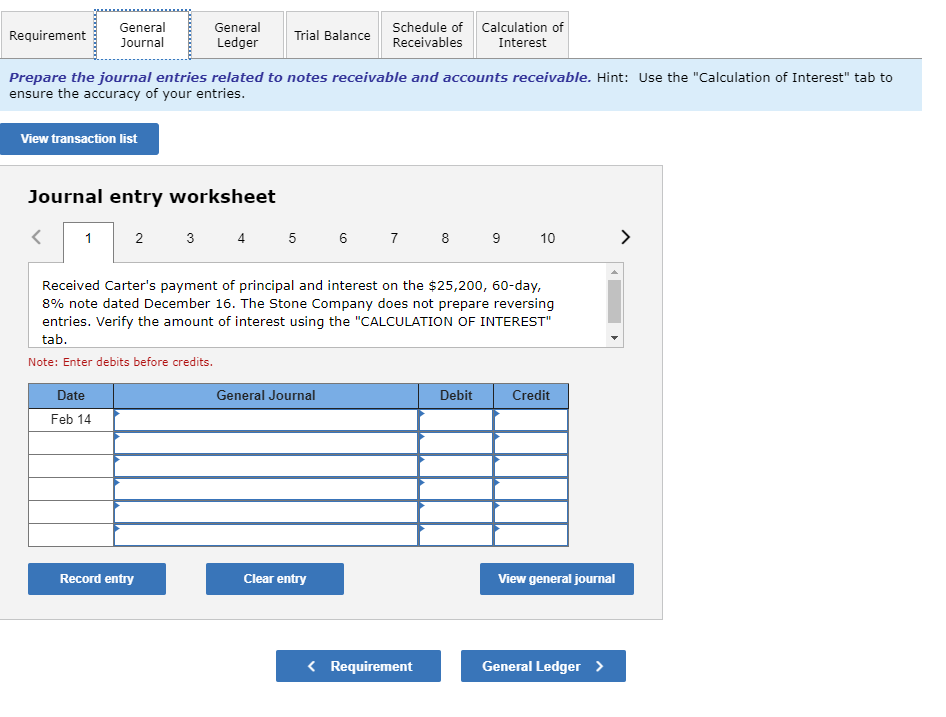Open account dropdown in second journal row
The image size is (946, 717).
pos(266,443)
